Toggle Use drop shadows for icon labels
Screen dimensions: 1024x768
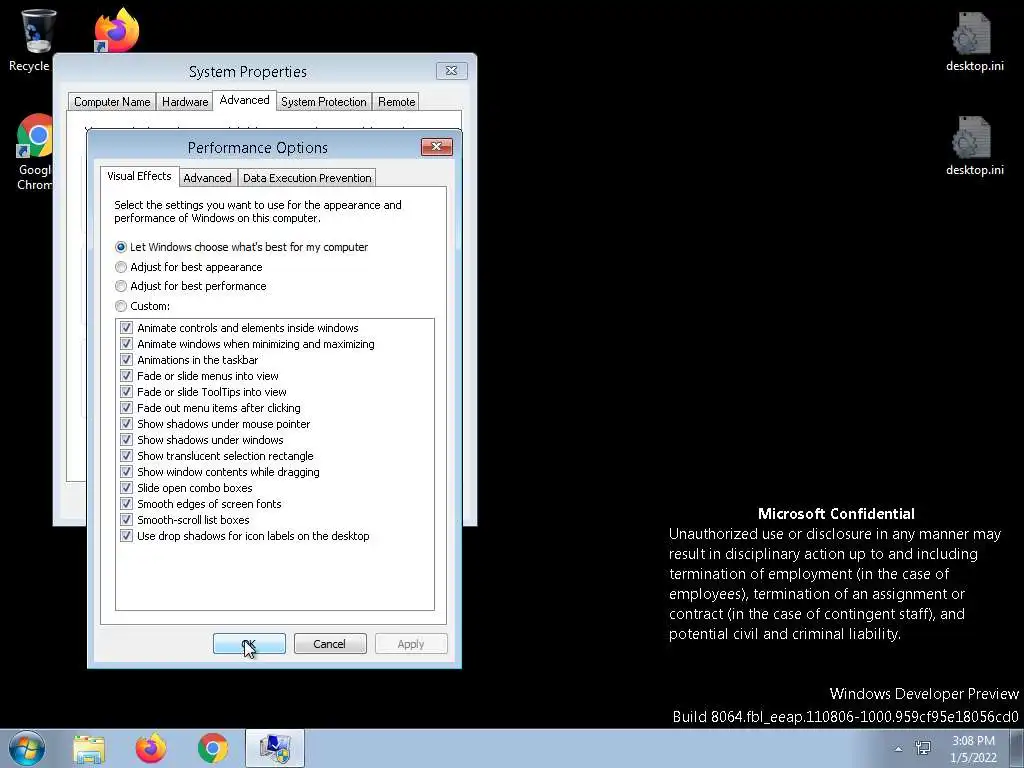point(126,536)
